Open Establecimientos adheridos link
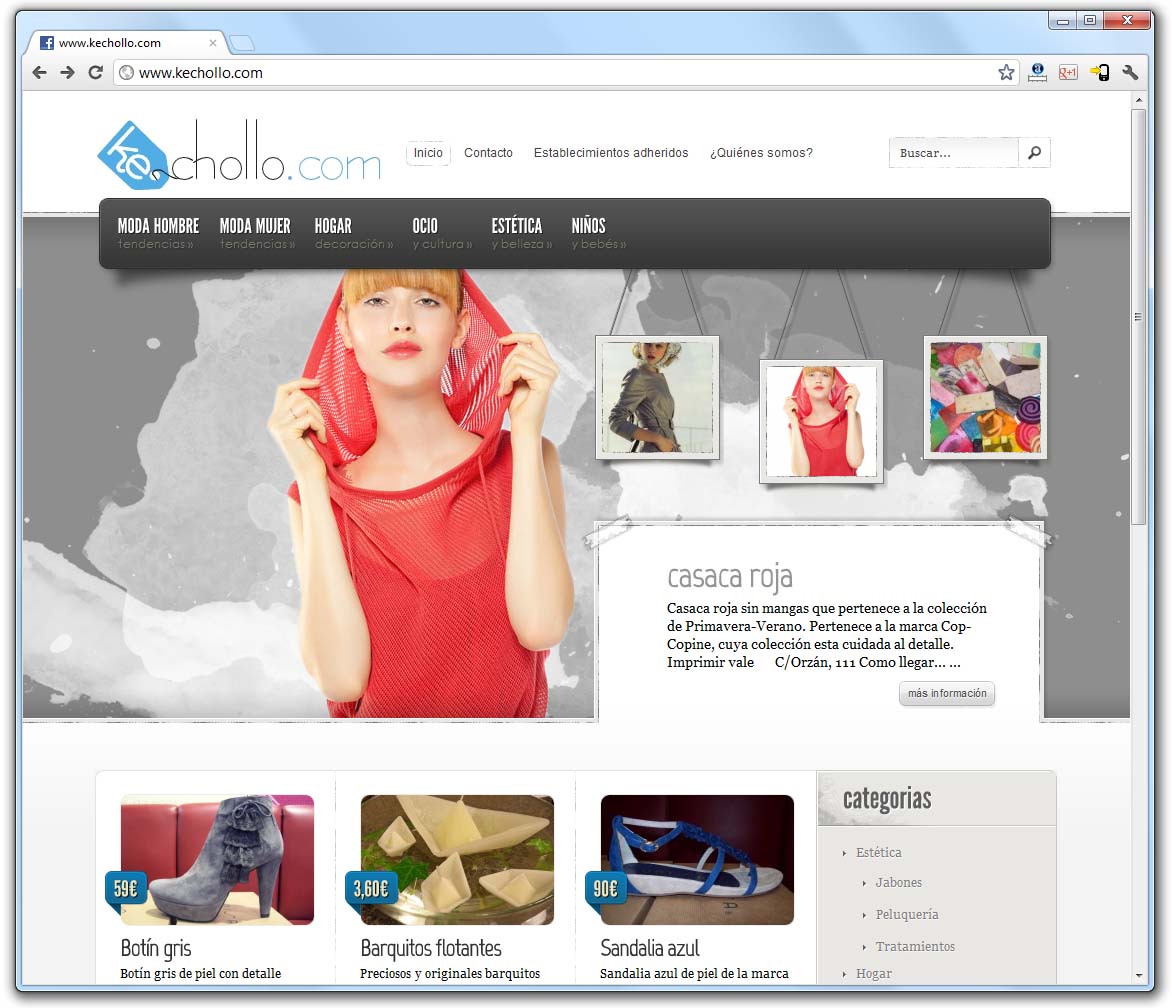The width and height of the screenshot is (1172, 1008). (x=611, y=152)
